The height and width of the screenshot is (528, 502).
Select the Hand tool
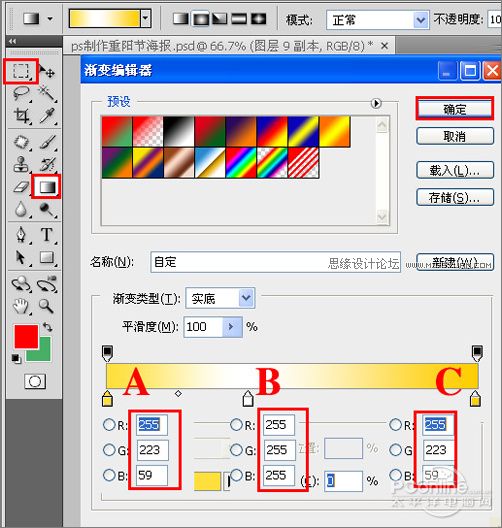21,306
